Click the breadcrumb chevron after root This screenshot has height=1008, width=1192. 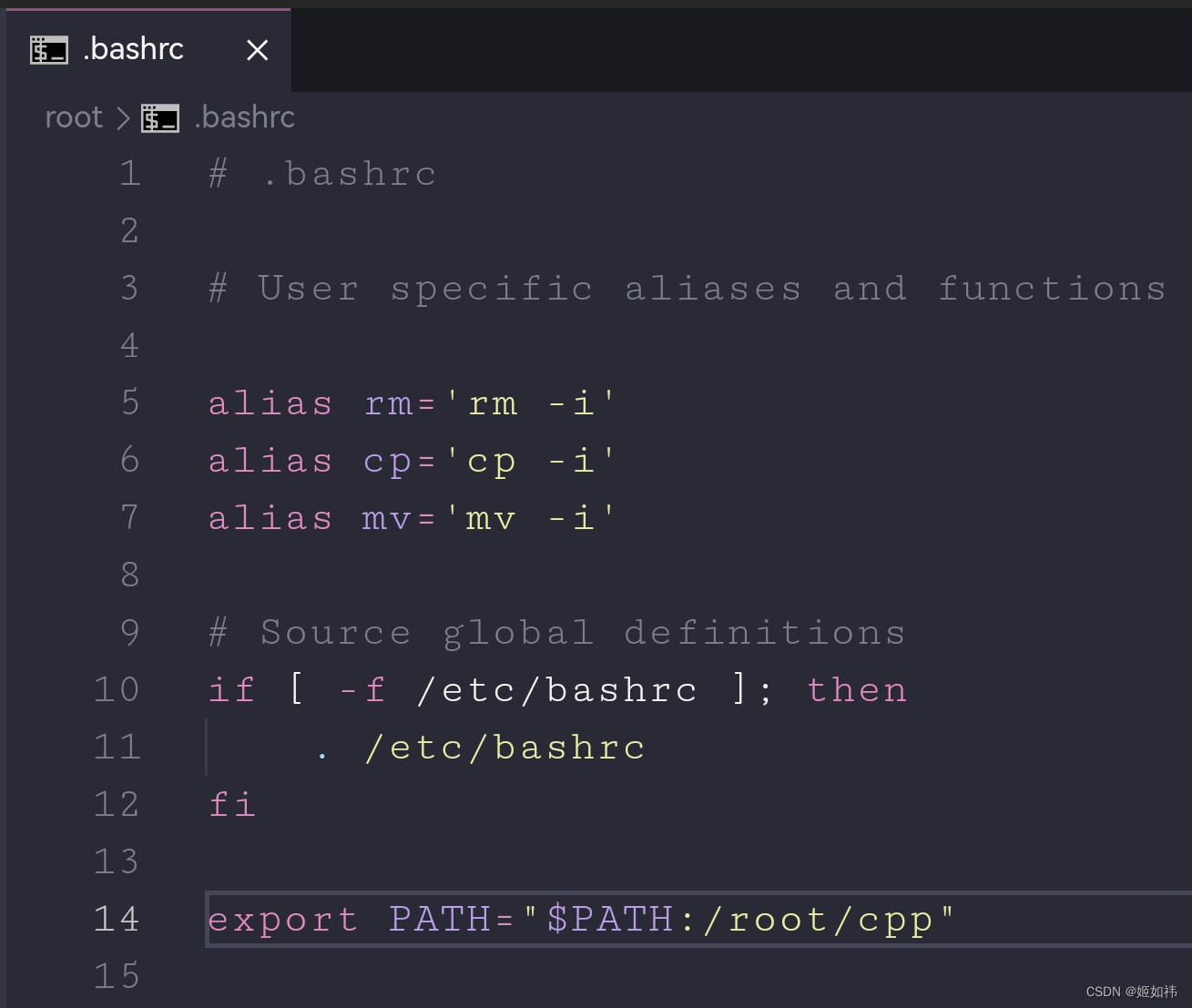pyautogui.click(x=122, y=117)
